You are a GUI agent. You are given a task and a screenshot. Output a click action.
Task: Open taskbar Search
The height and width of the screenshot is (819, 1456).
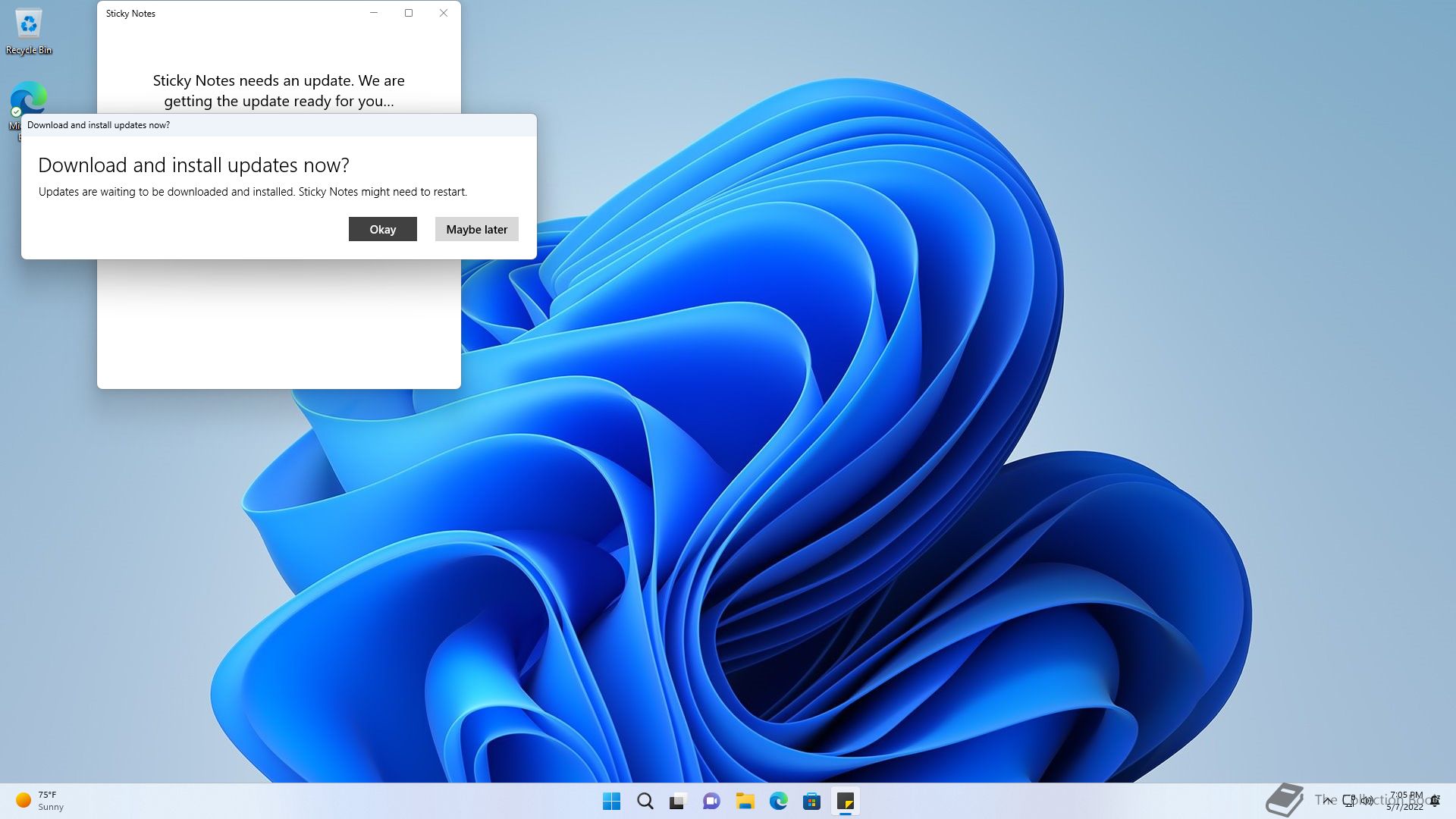pyautogui.click(x=645, y=801)
